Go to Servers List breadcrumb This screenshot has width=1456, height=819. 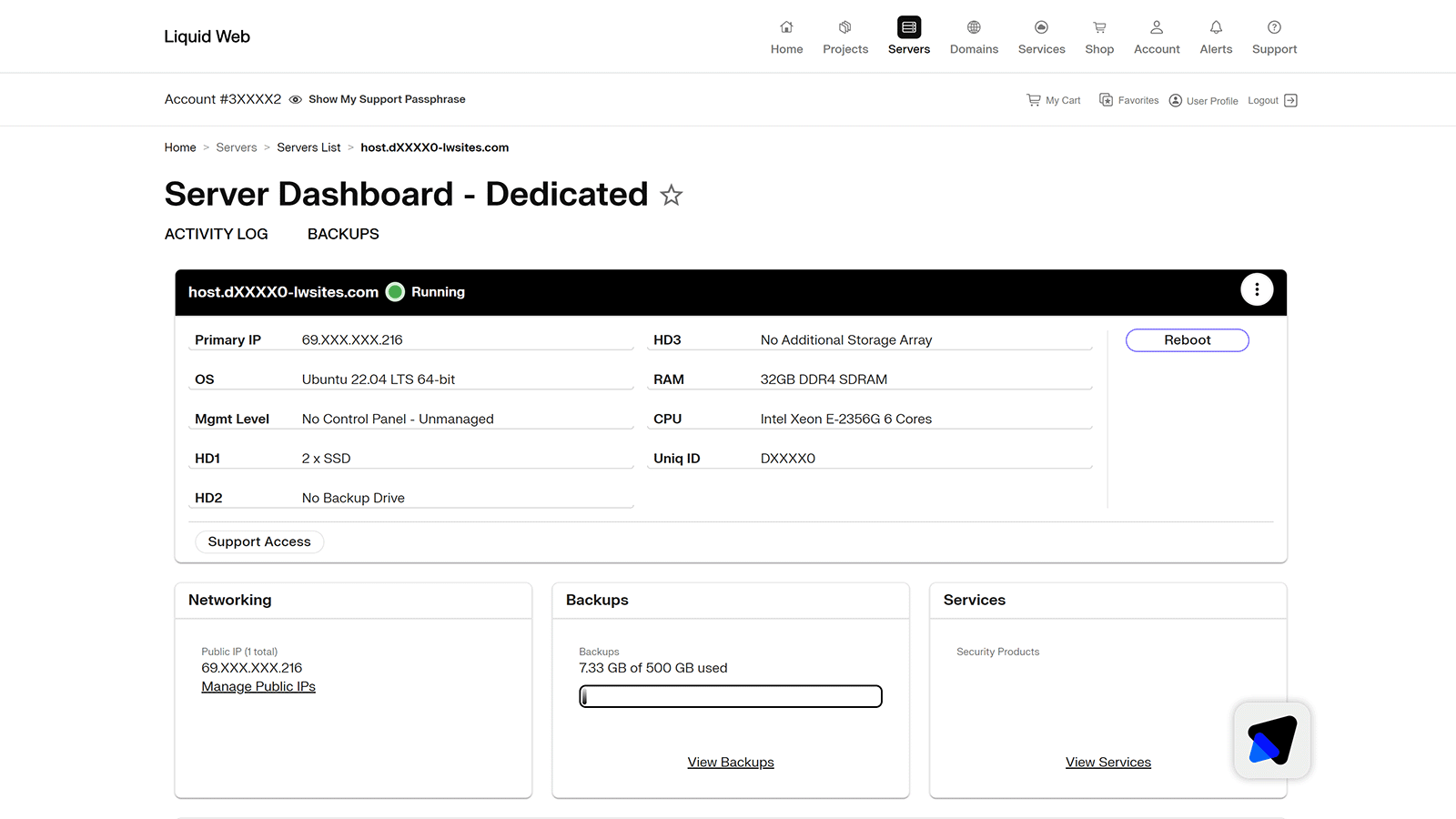[x=308, y=147]
